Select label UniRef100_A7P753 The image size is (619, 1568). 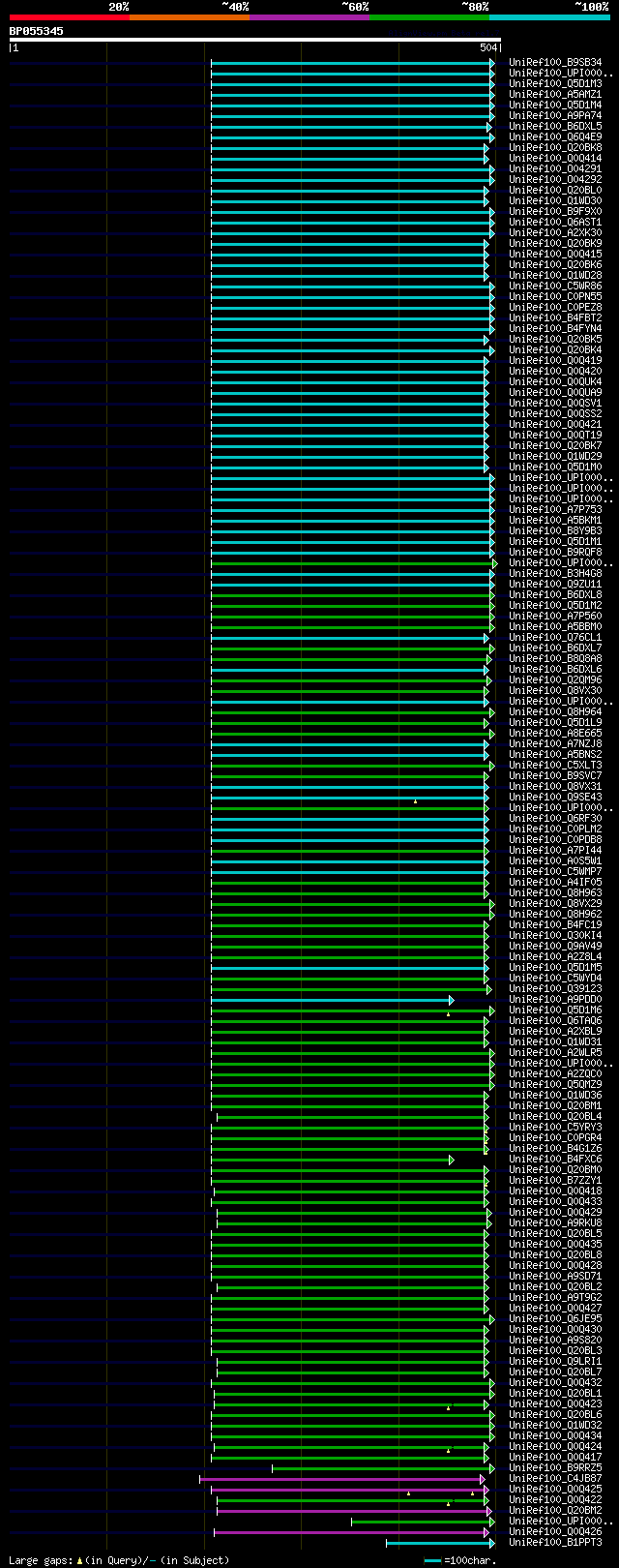[555, 510]
